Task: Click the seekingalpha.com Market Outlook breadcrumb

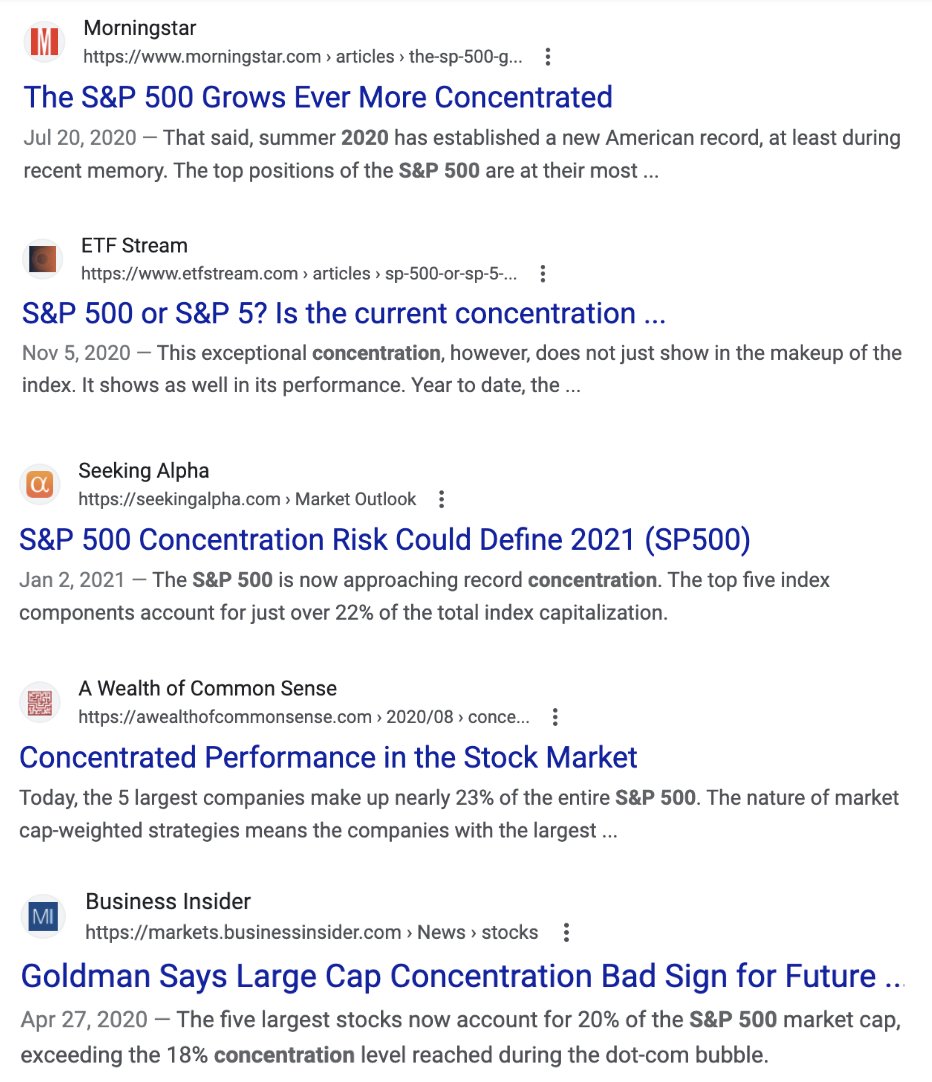Action: [247, 499]
